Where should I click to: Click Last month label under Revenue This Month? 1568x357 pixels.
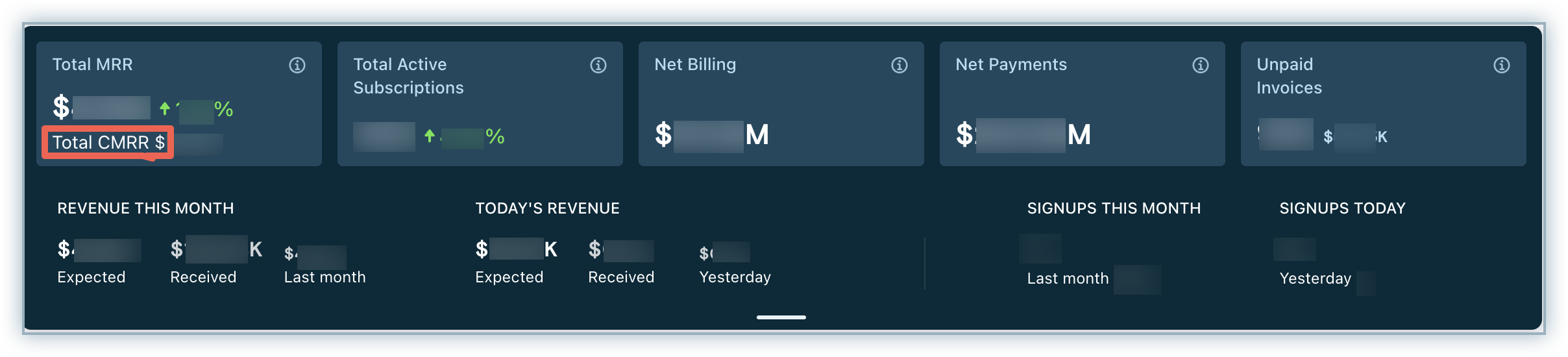325,277
